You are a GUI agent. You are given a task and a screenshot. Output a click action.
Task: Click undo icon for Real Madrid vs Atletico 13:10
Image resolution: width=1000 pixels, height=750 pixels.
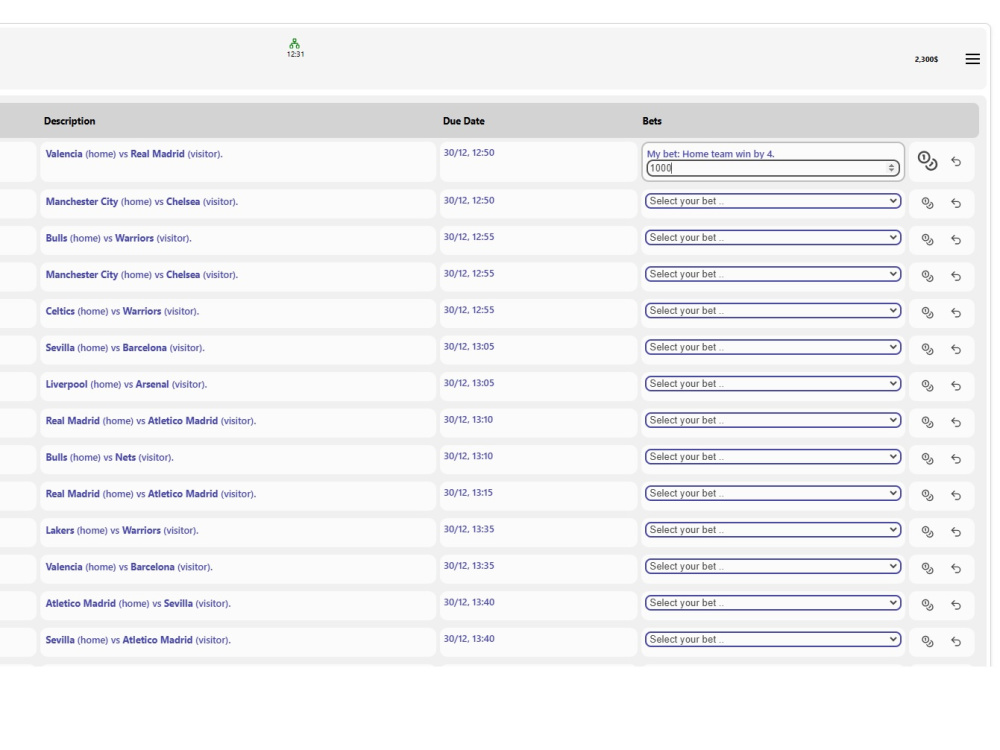[x=955, y=422]
